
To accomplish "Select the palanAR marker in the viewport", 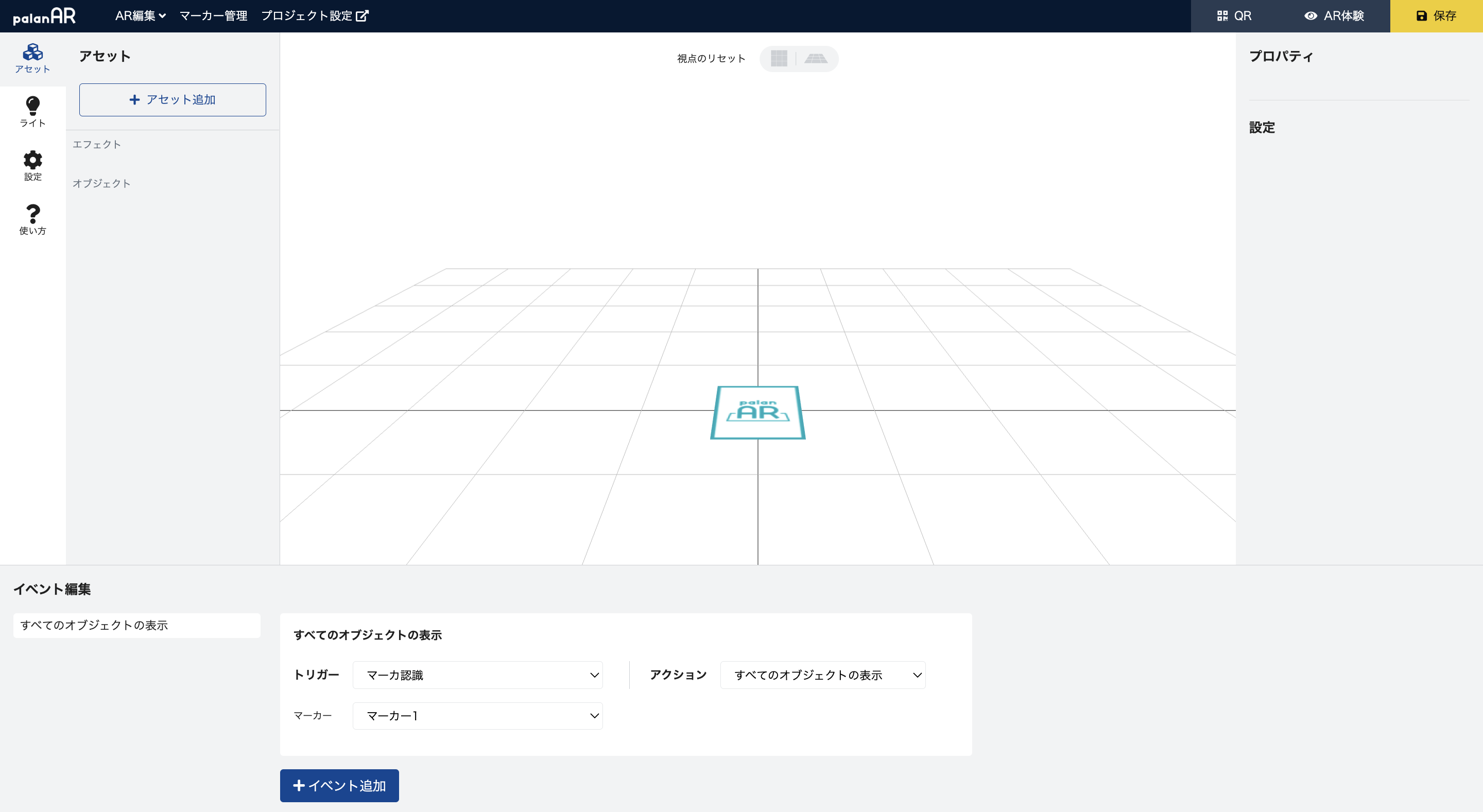I will click(757, 412).
